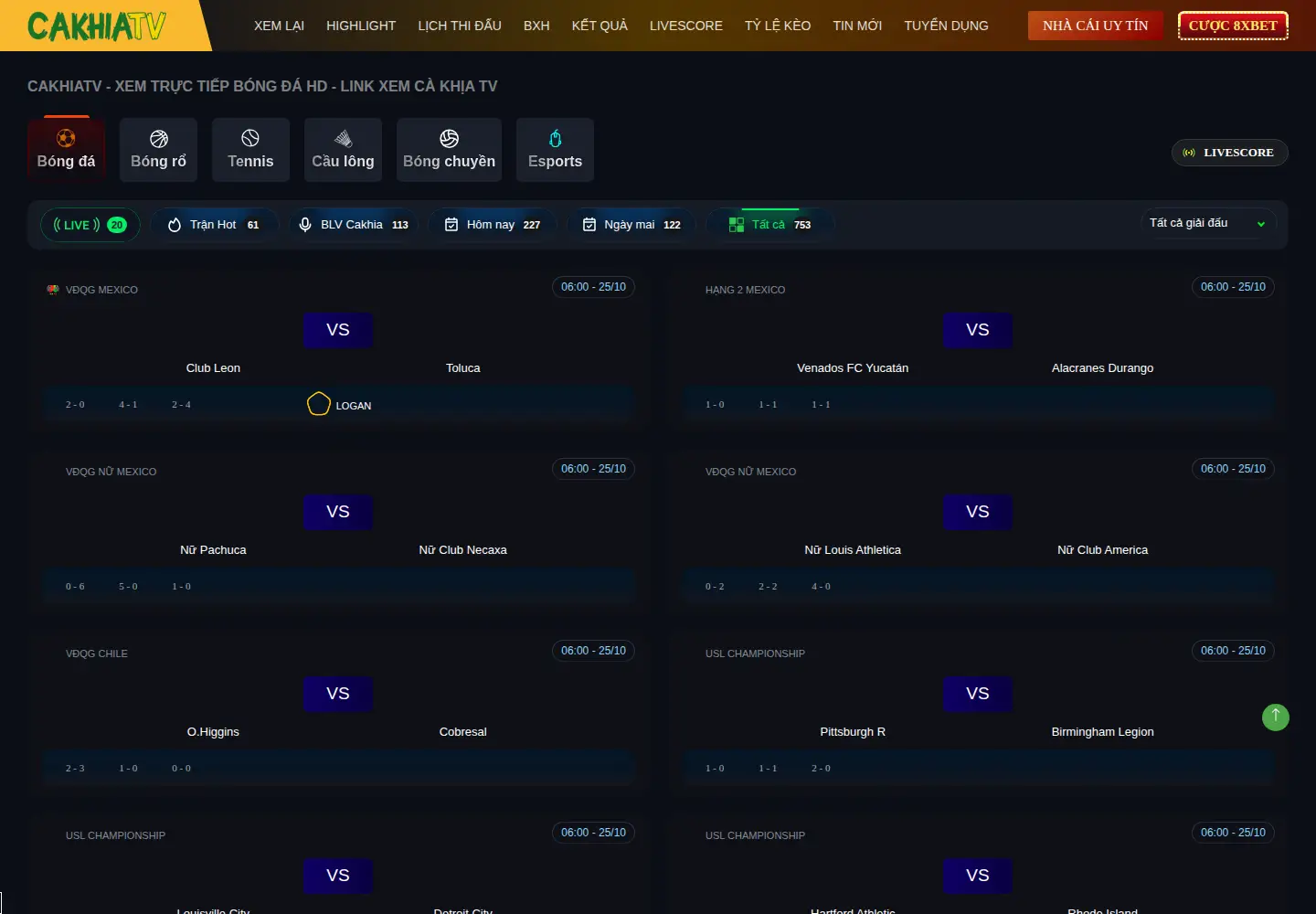This screenshot has height=914, width=1316.
Task: Click VĐQG CHILE league label
Action: pyautogui.click(x=97, y=654)
